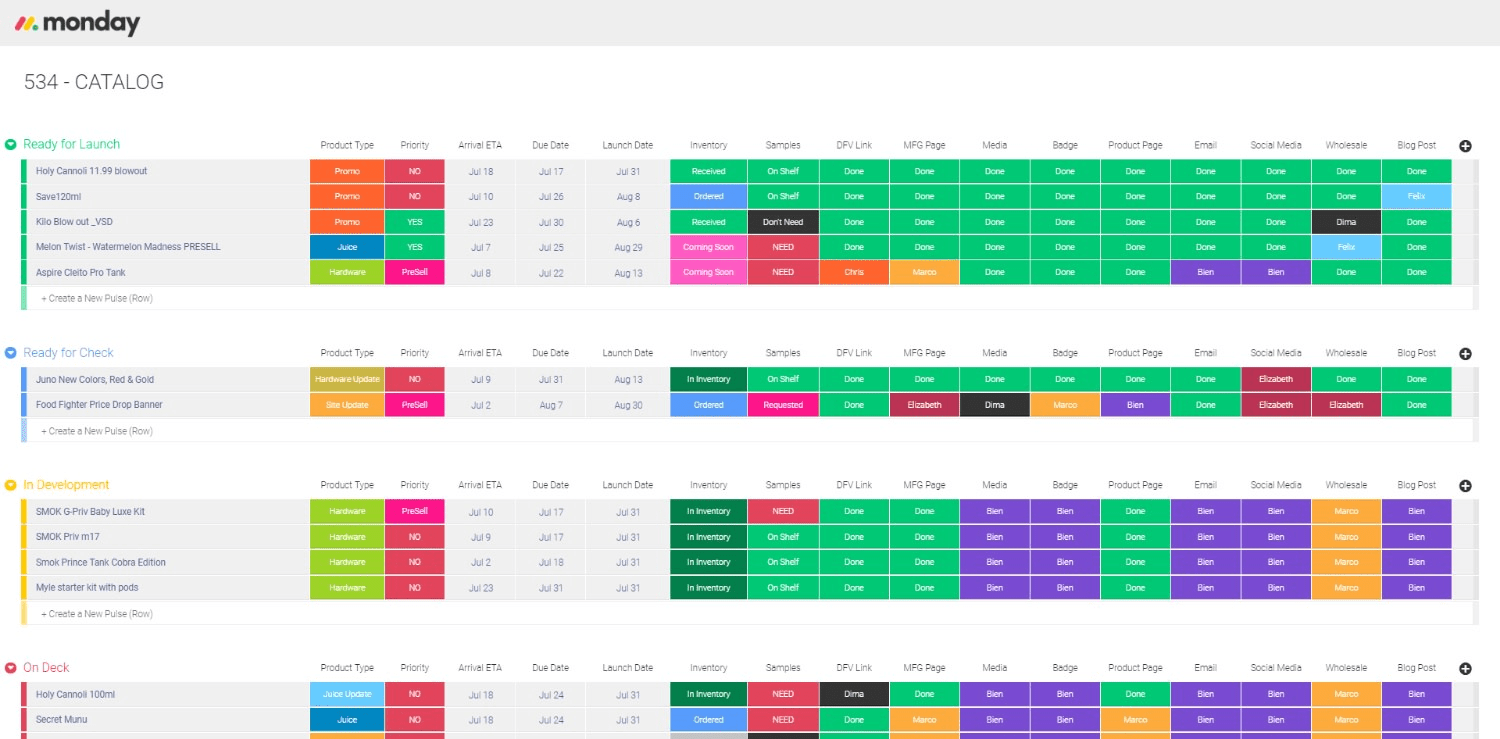Change Marco Wholesale cell for SMOK Priv m17

coord(1346,537)
